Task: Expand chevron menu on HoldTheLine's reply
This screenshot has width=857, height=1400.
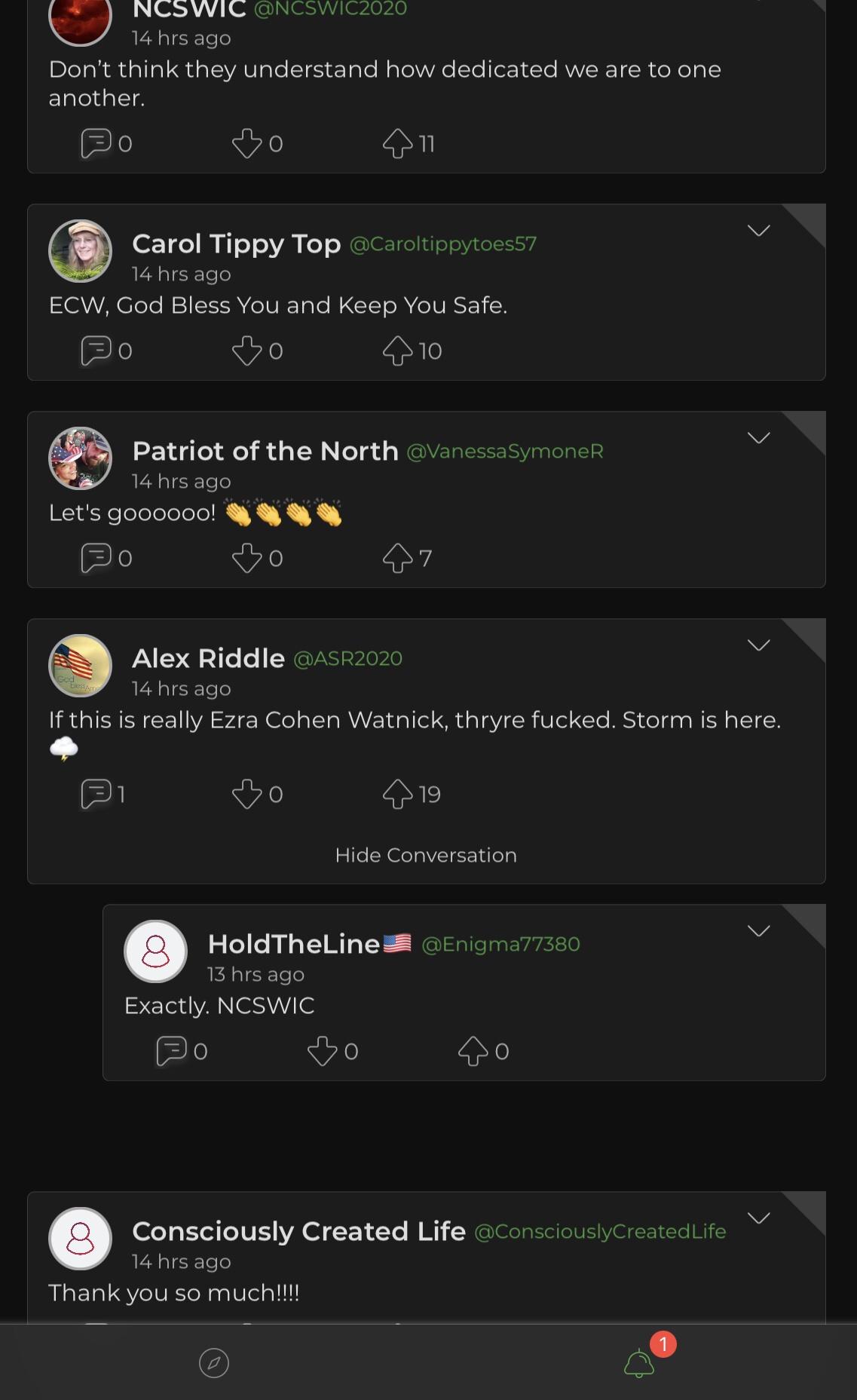Action: click(x=758, y=930)
